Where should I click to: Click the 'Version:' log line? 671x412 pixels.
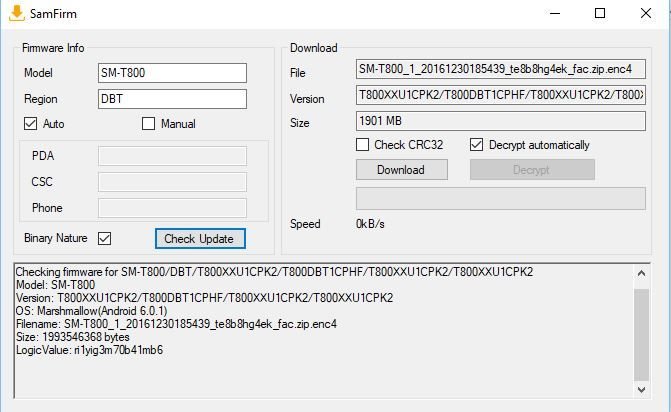[x=204, y=298]
